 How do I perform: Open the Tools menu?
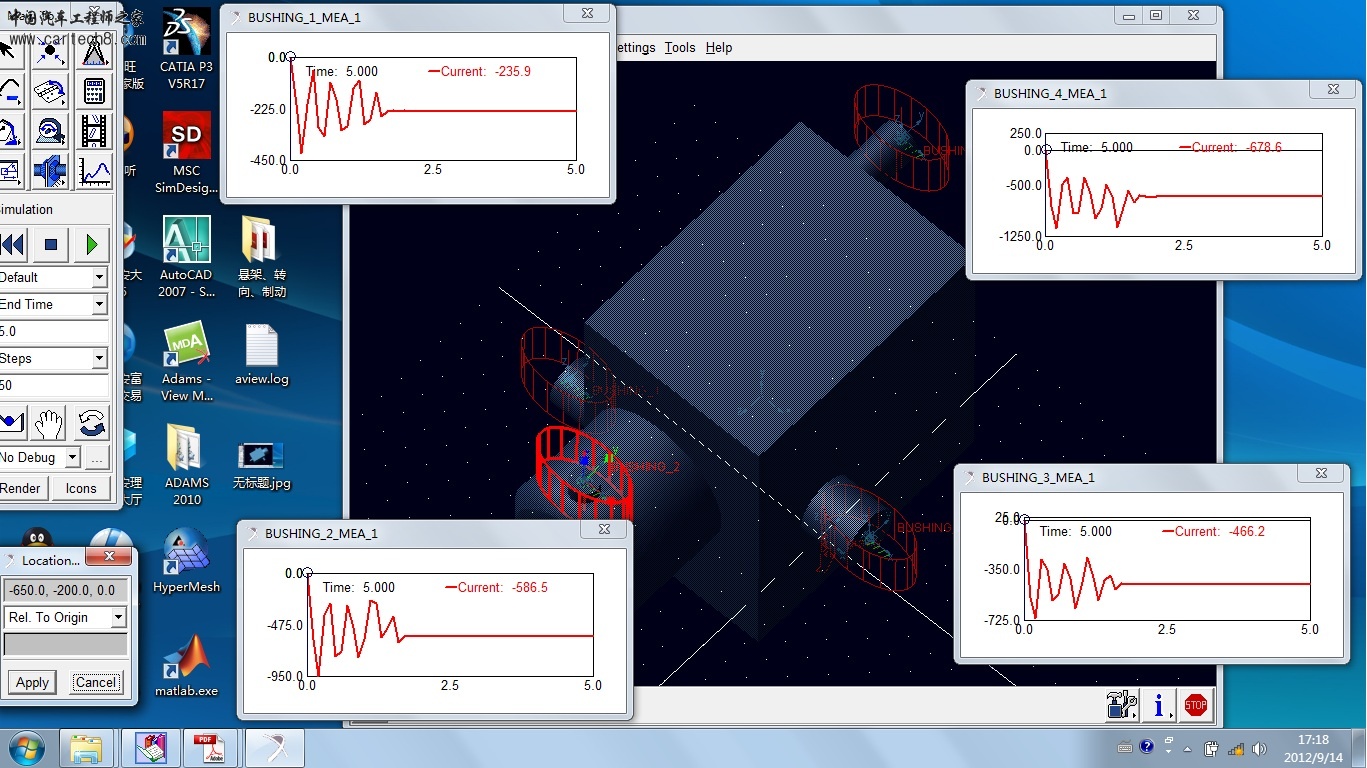click(680, 47)
